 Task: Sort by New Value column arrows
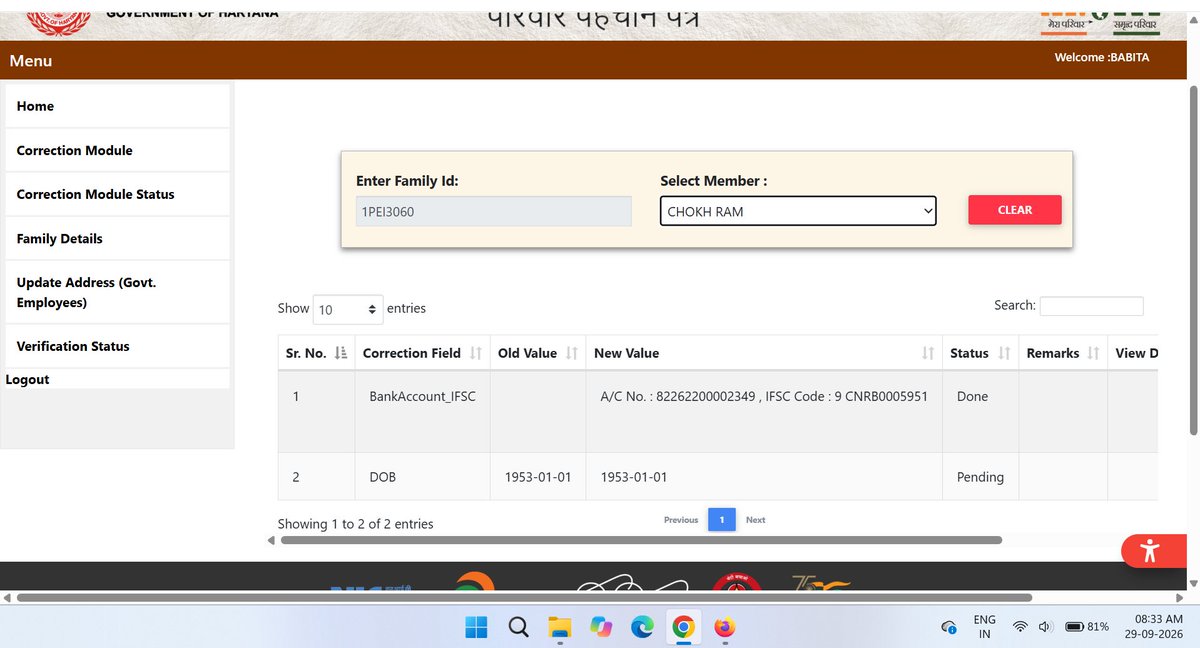point(928,353)
